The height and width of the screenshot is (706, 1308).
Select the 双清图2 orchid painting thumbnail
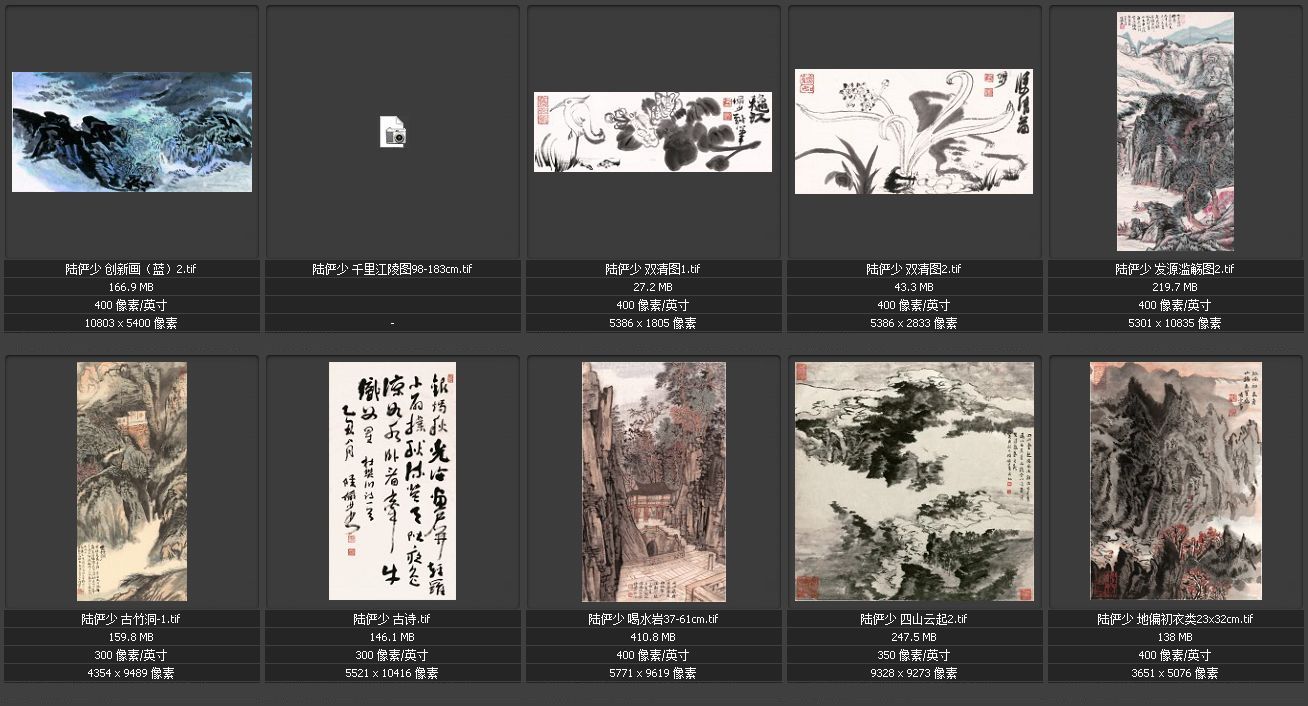pos(914,132)
